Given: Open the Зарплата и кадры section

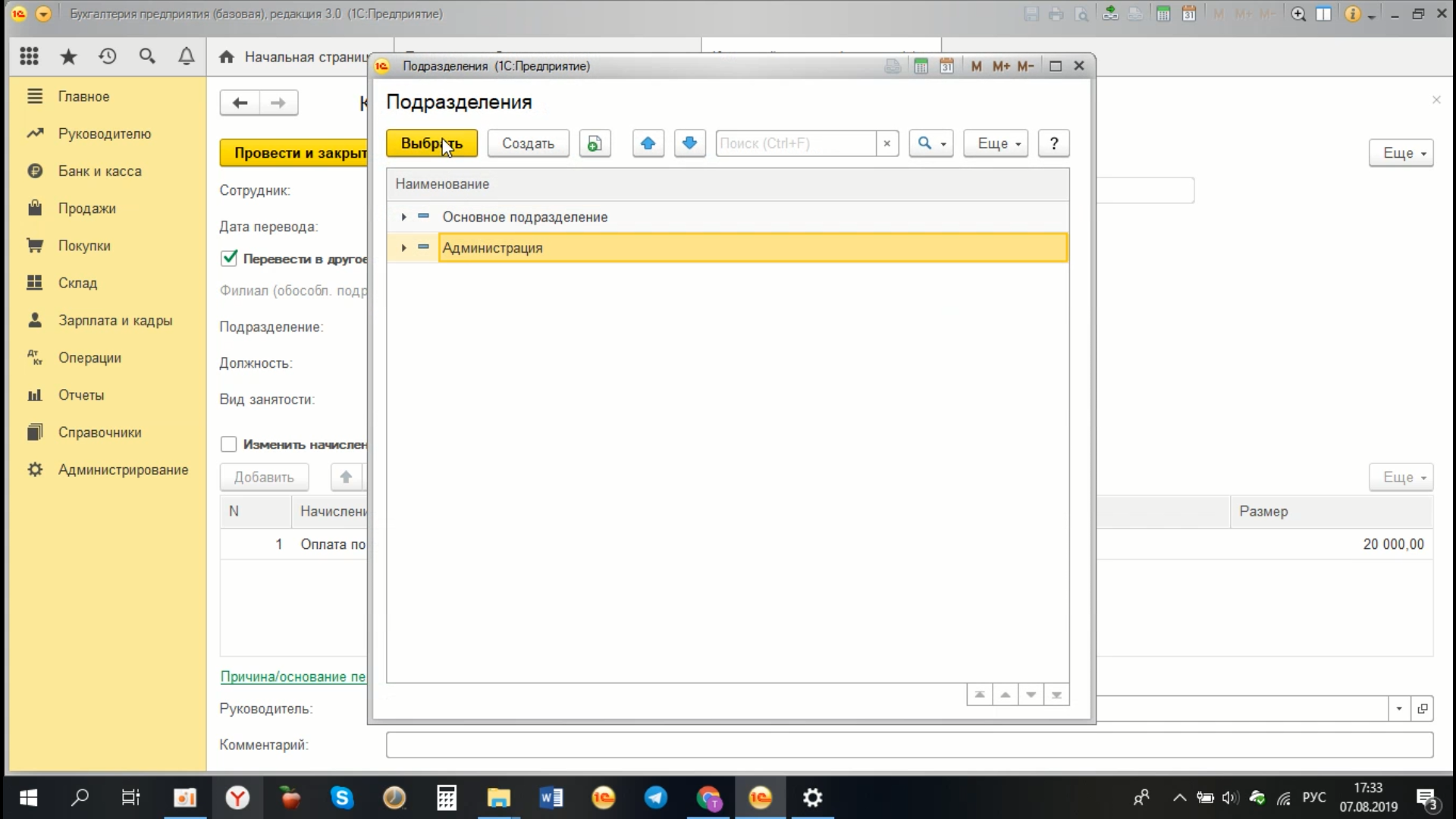Looking at the screenshot, I should click(115, 321).
